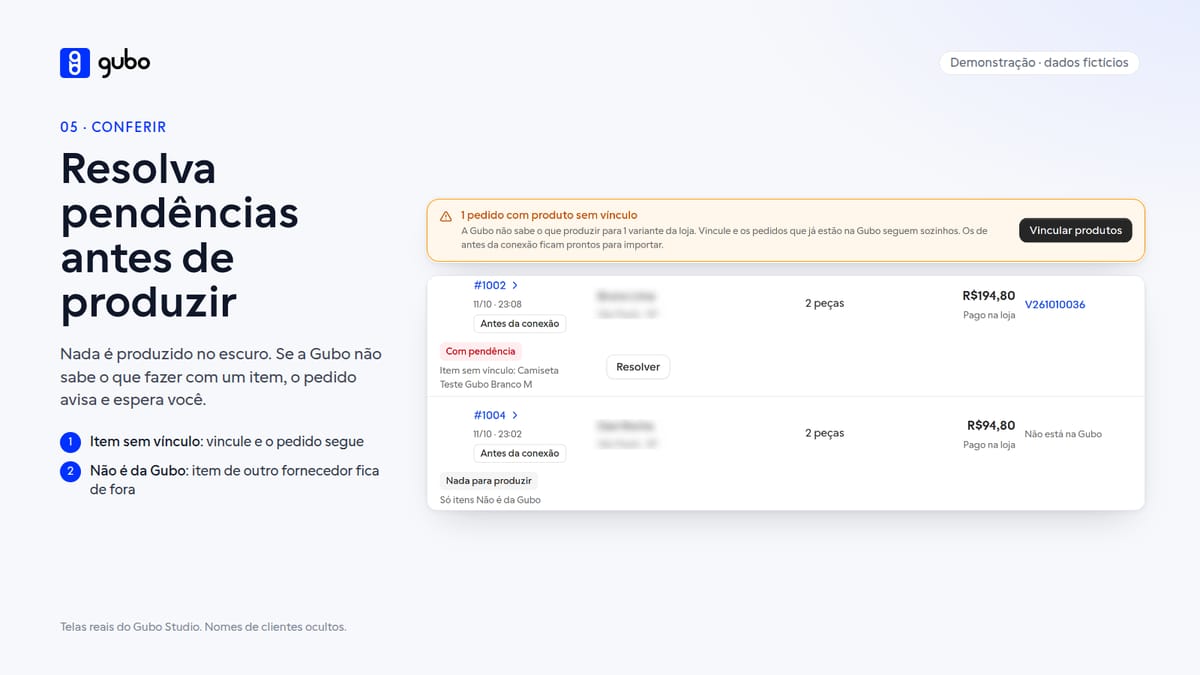Click the Vincular produtos button

(1075, 230)
